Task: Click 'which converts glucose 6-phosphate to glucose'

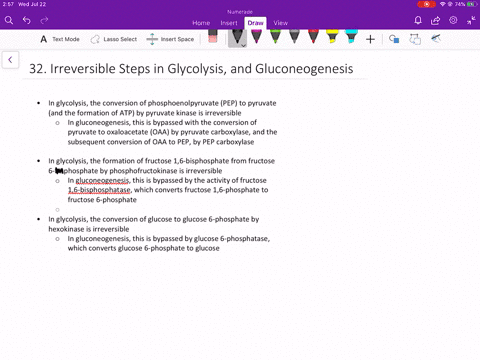Action: (x=143, y=248)
